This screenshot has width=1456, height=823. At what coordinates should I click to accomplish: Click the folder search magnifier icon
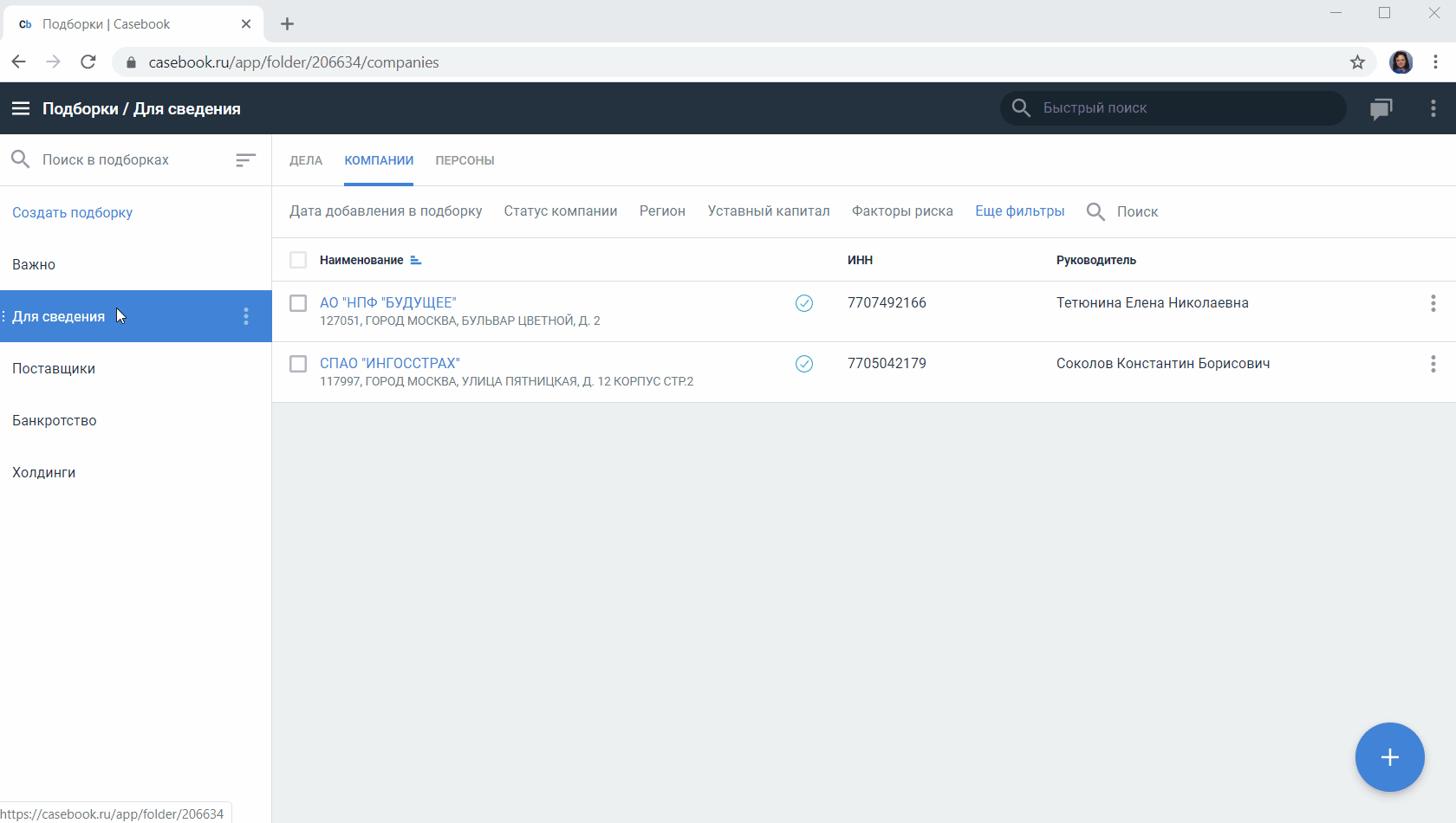(20, 159)
